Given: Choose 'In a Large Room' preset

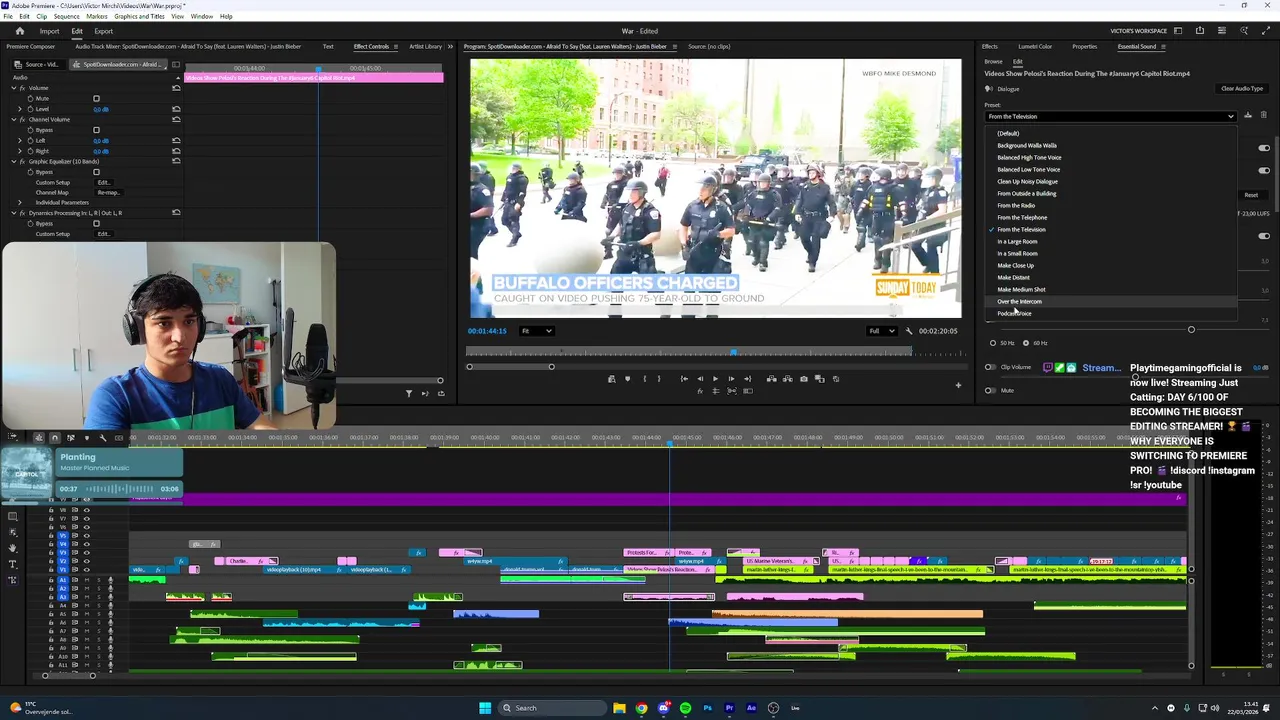Looking at the screenshot, I should 1017,242.
